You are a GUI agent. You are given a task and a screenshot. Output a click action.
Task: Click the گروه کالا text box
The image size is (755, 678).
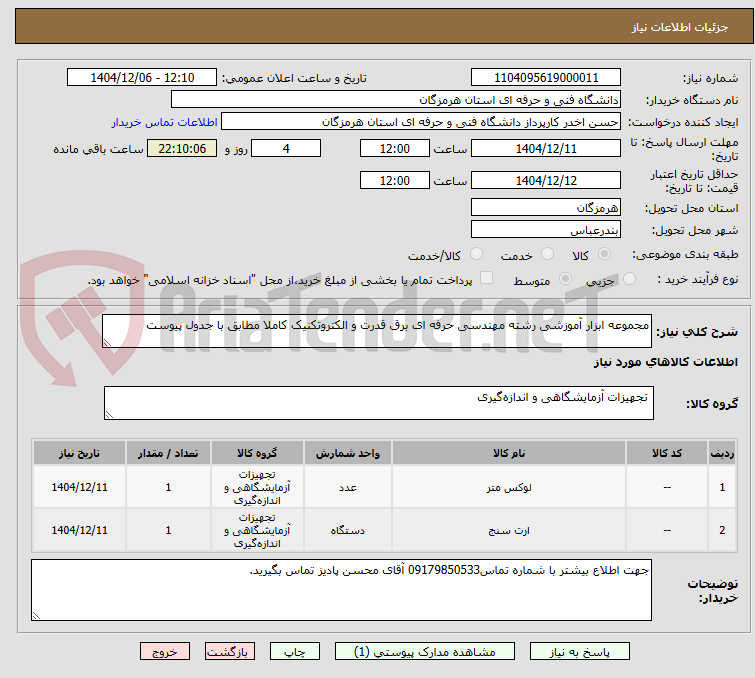click(378, 403)
